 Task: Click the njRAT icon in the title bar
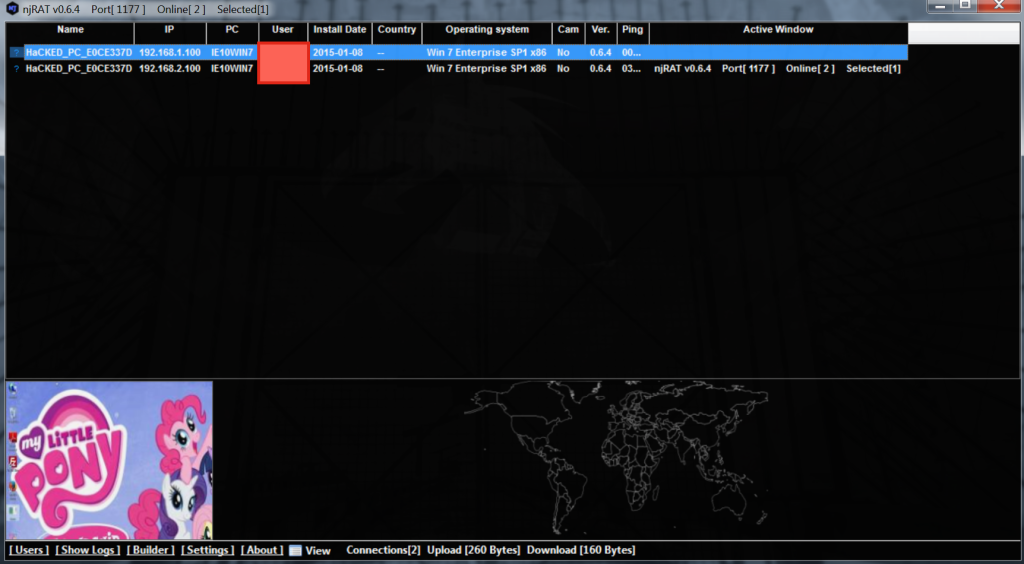[x=12, y=9]
